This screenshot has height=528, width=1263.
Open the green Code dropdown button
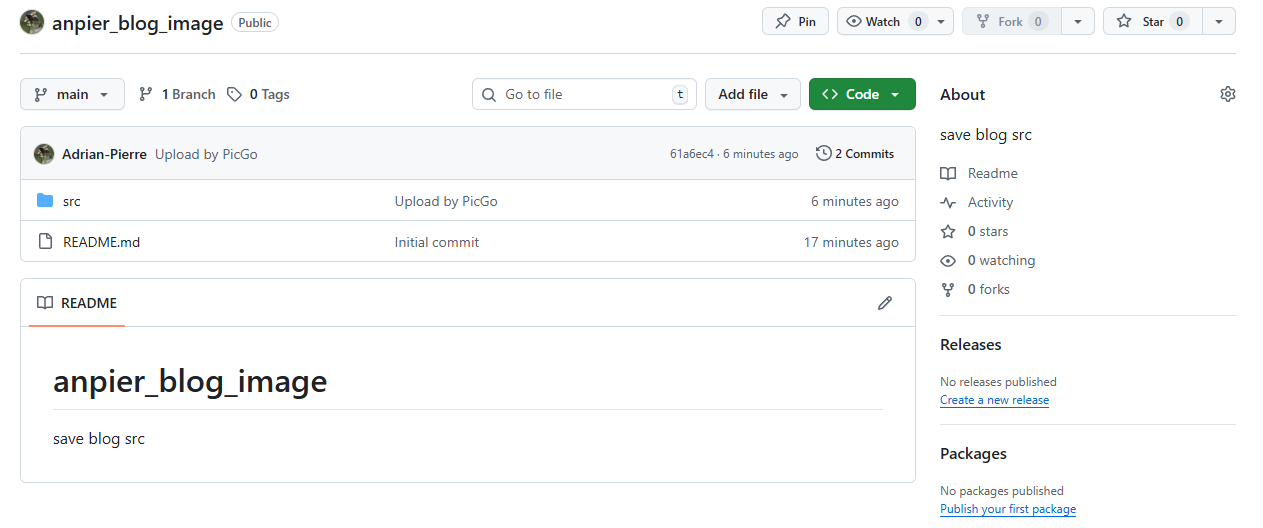(862, 94)
